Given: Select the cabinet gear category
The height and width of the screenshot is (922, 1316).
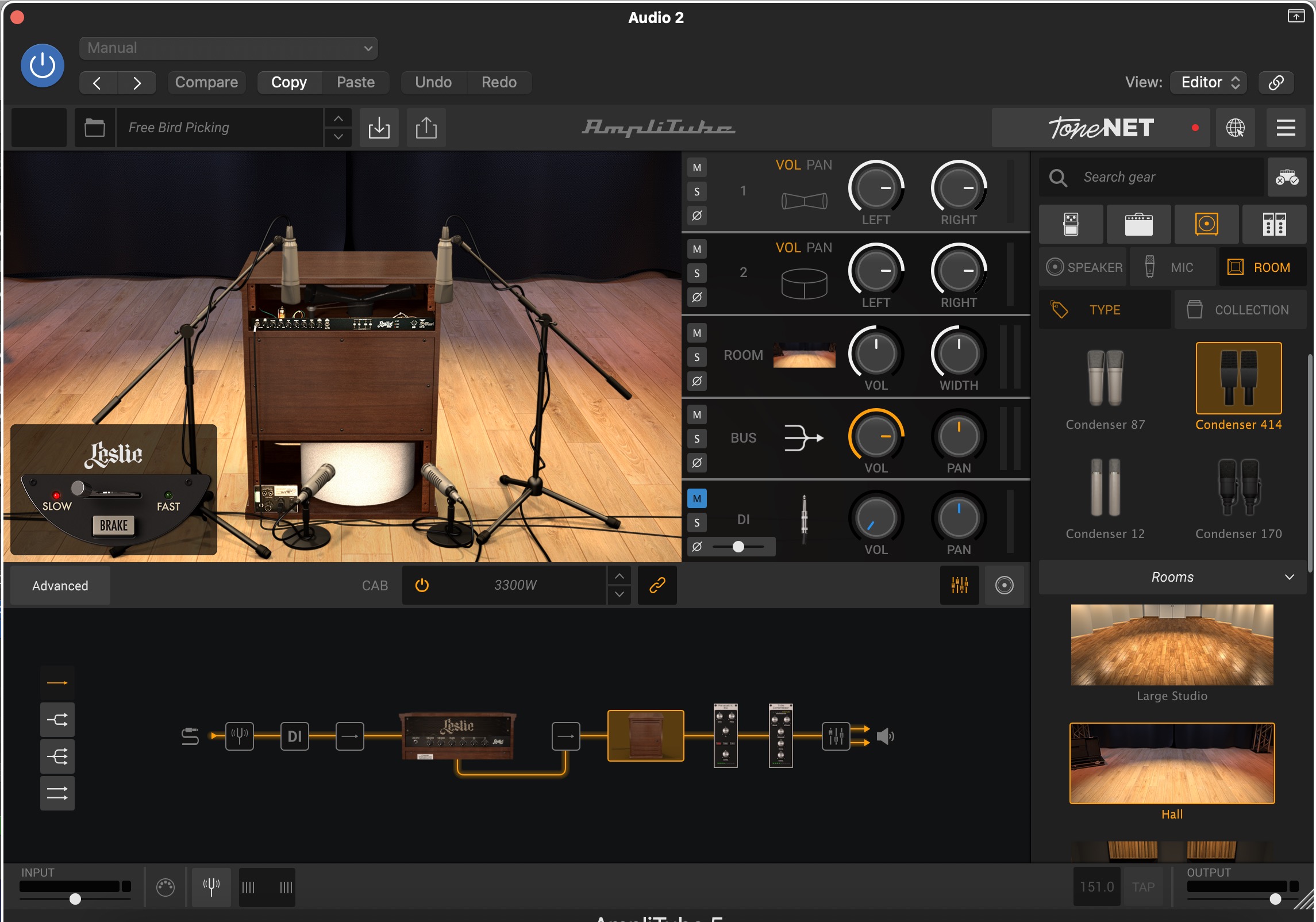Looking at the screenshot, I should 1206,224.
